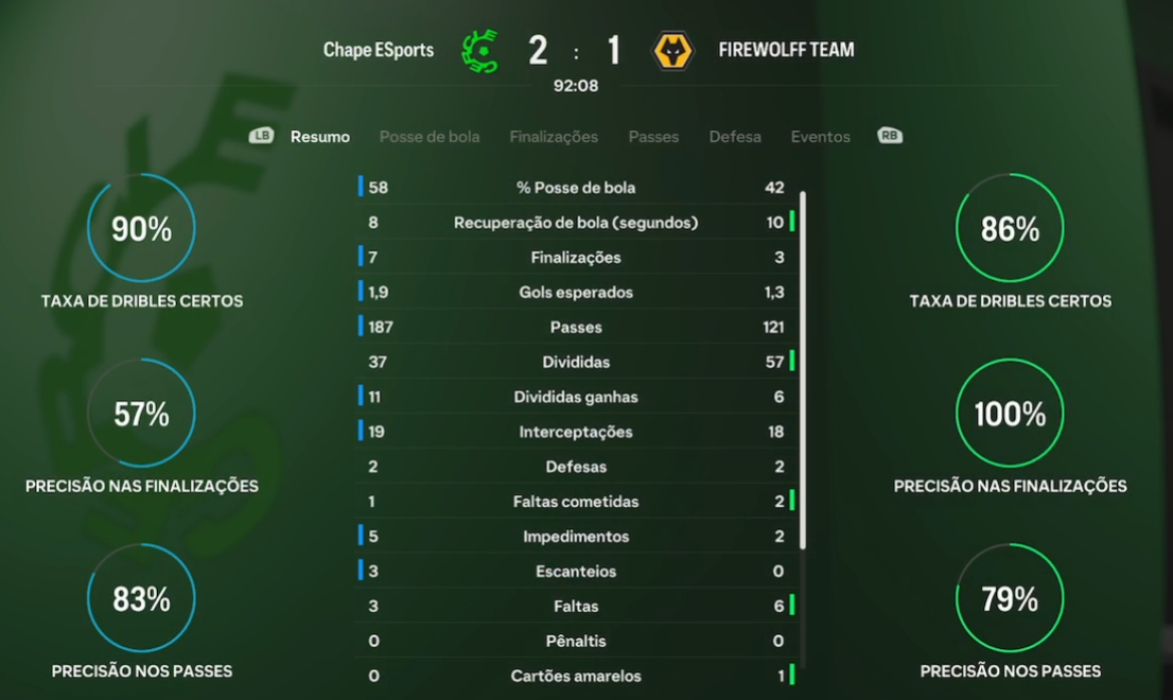Screen dimensions: 1173x700
Task: Switch to the Finalizações tab
Action: (x=553, y=136)
